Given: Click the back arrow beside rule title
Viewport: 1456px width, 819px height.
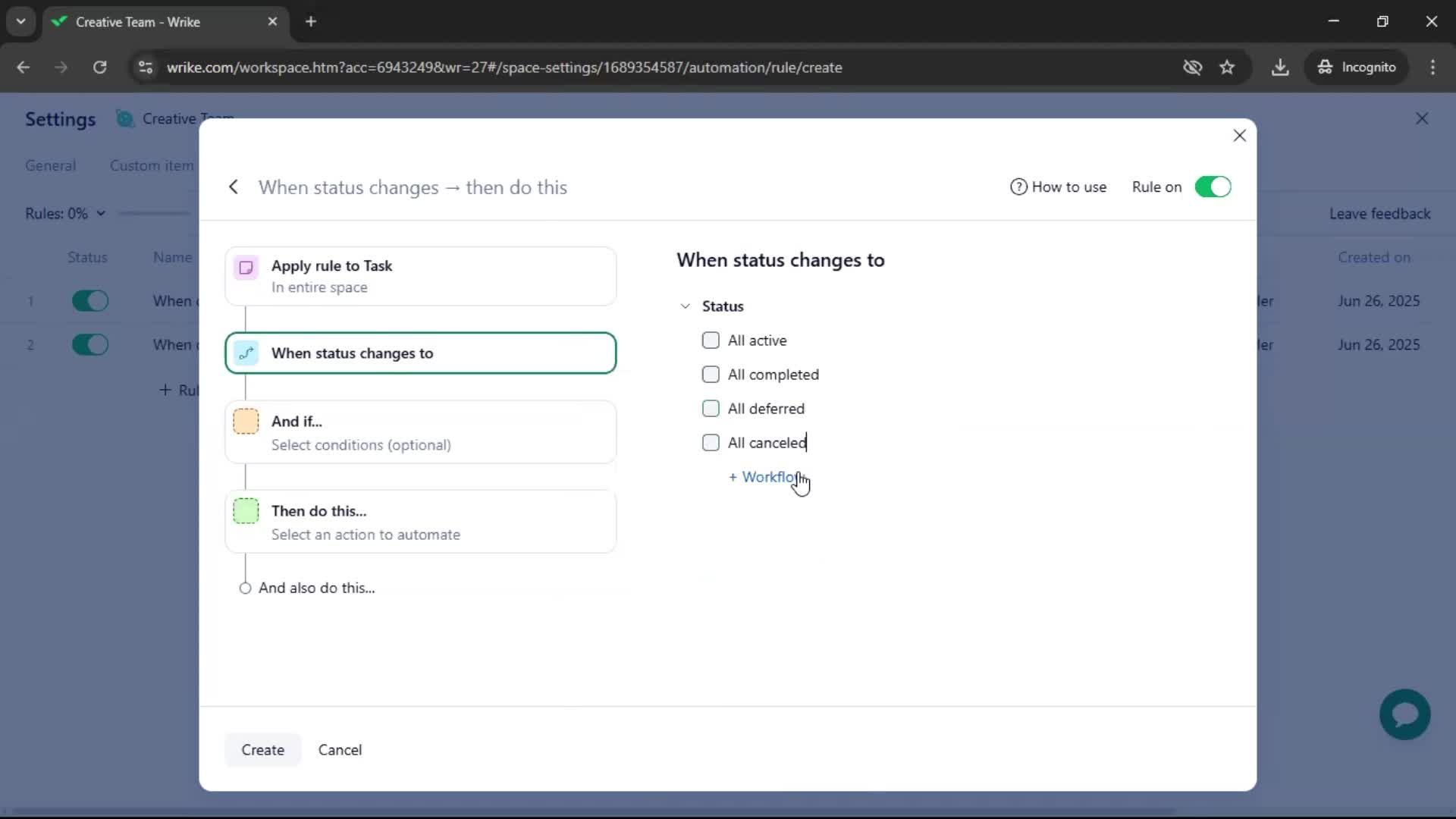Looking at the screenshot, I should click(234, 187).
